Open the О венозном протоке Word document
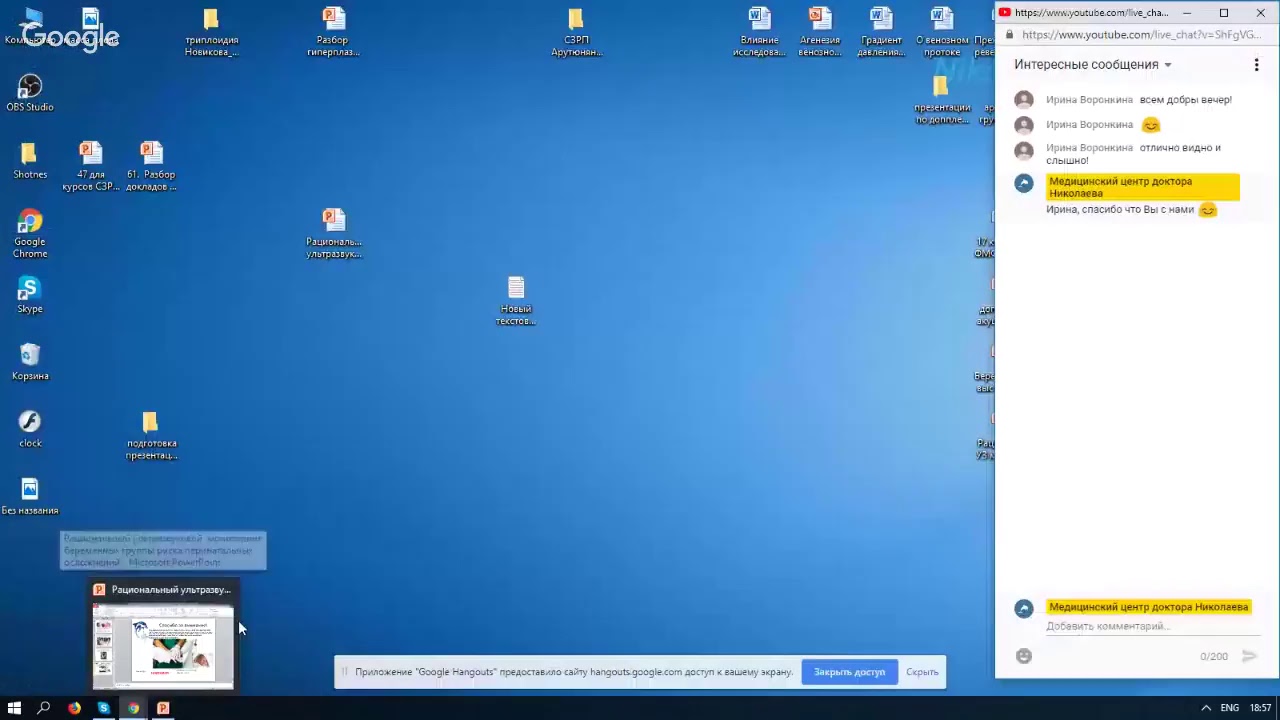This screenshot has width=1280, height=720. (942, 32)
